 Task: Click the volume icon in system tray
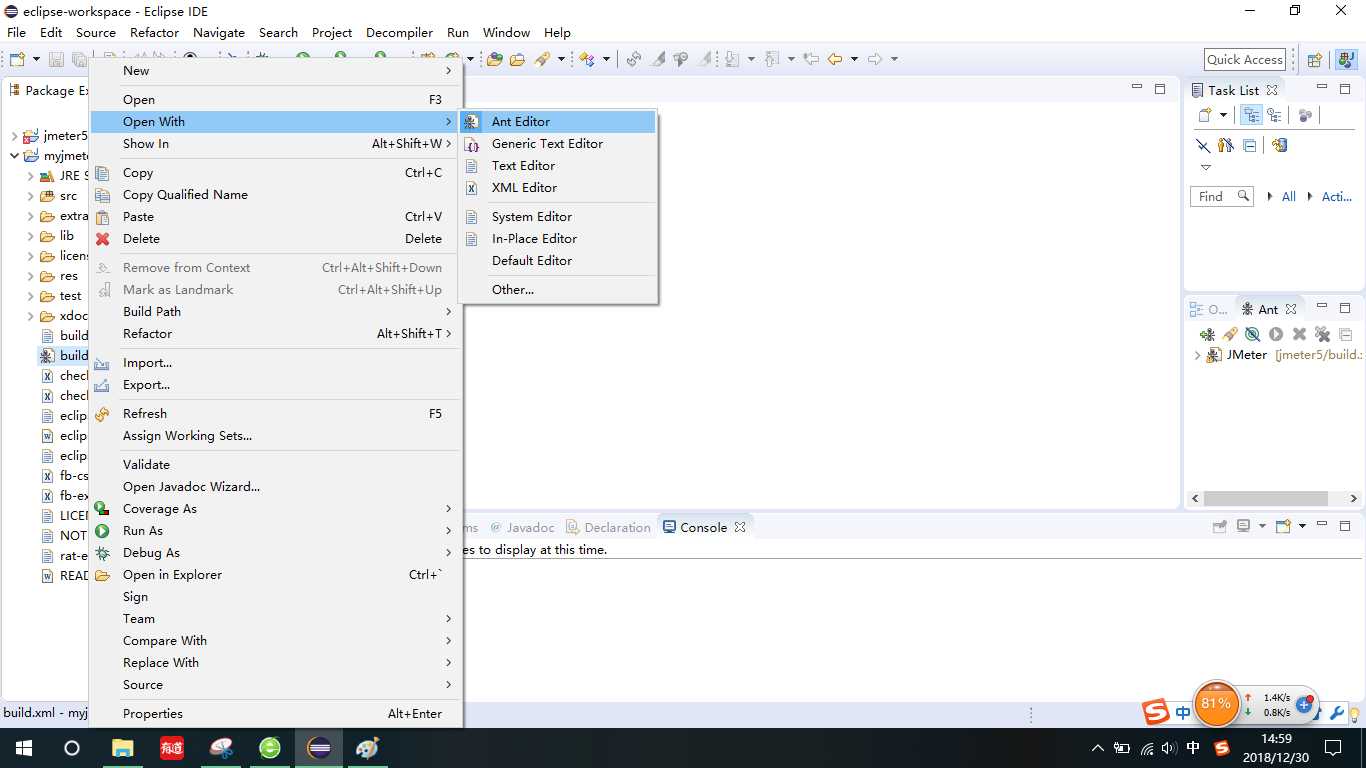tap(1169, 748)
